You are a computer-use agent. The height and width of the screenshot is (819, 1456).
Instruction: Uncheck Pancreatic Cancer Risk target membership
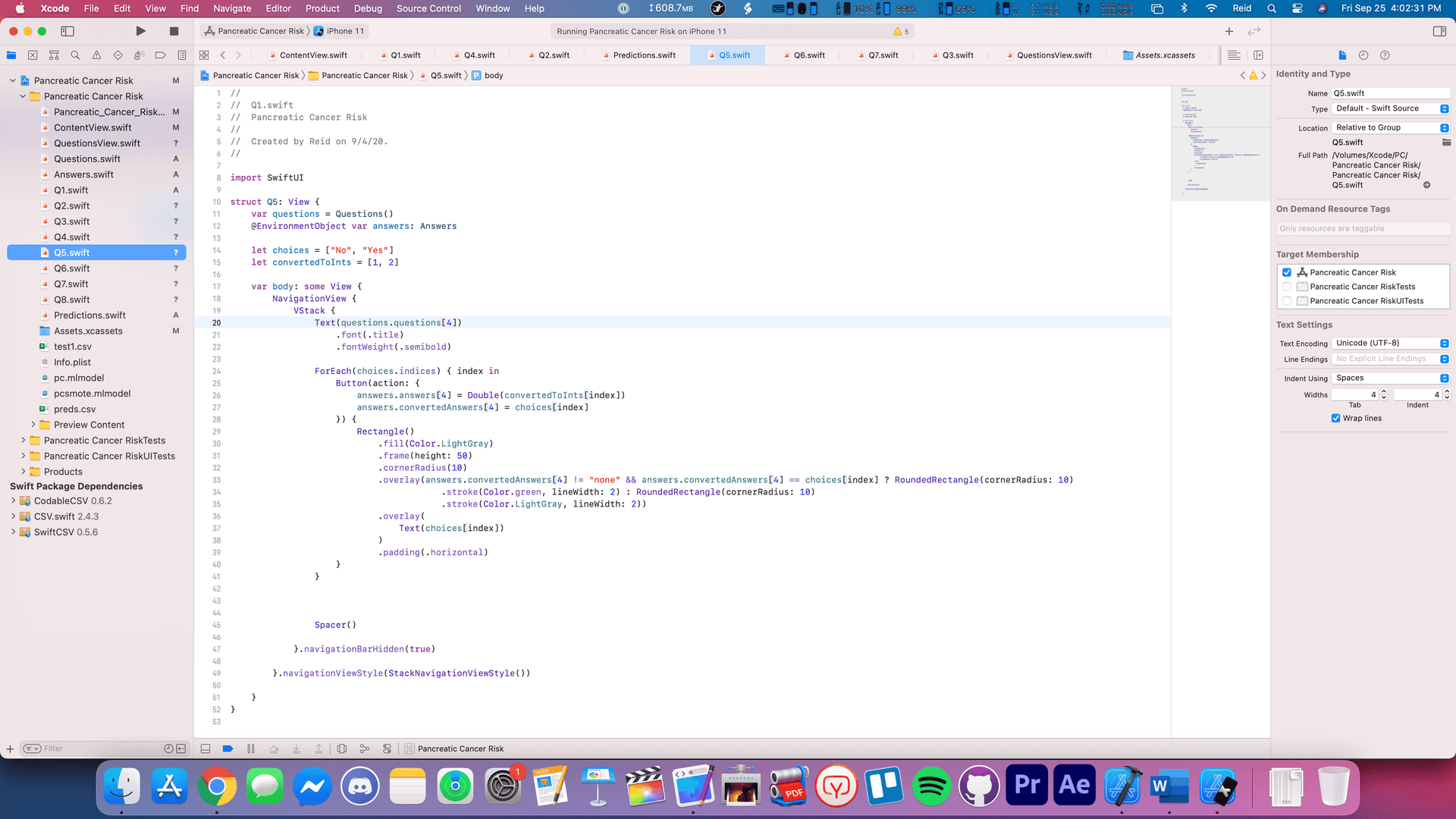pos(1287,272)
